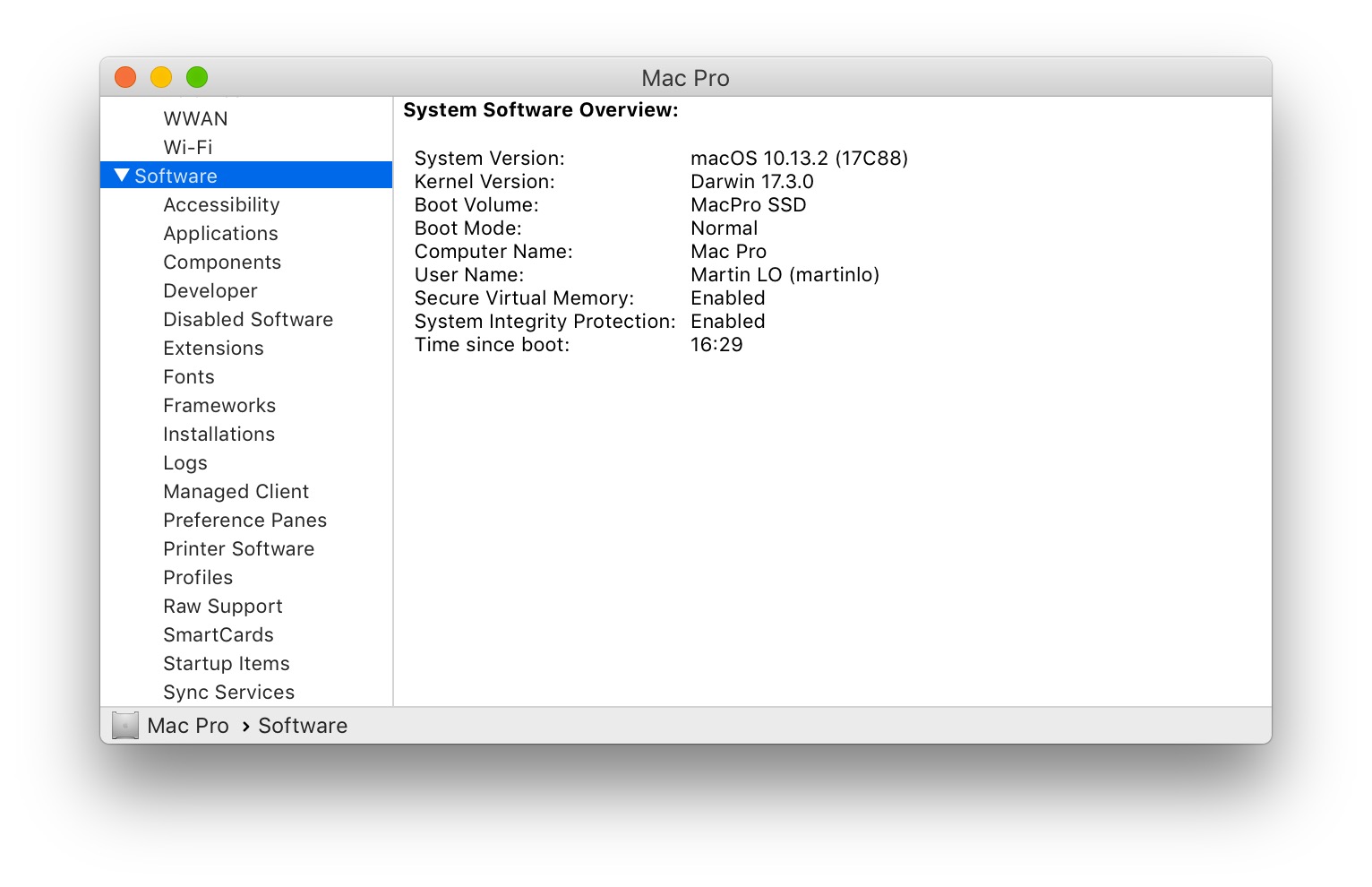This screenshot has width=1372, height=887.
Task: Click the Secure Virtual Memory label
Action: tap(524, 298)
